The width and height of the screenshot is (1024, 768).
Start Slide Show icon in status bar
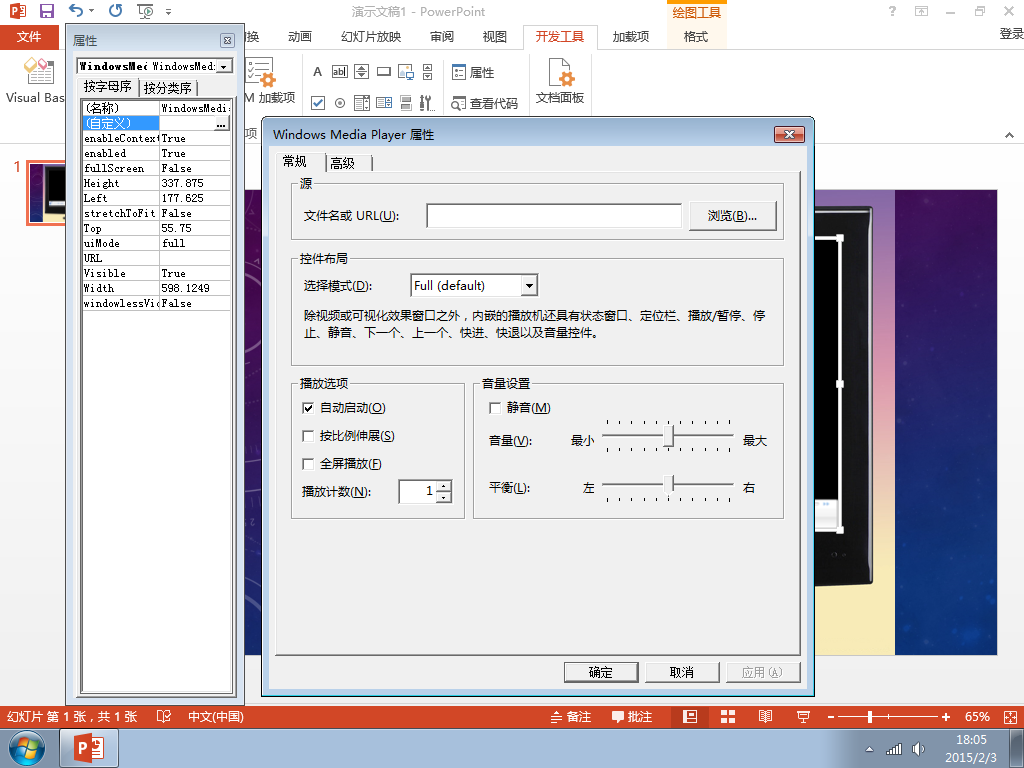[803, 717]
